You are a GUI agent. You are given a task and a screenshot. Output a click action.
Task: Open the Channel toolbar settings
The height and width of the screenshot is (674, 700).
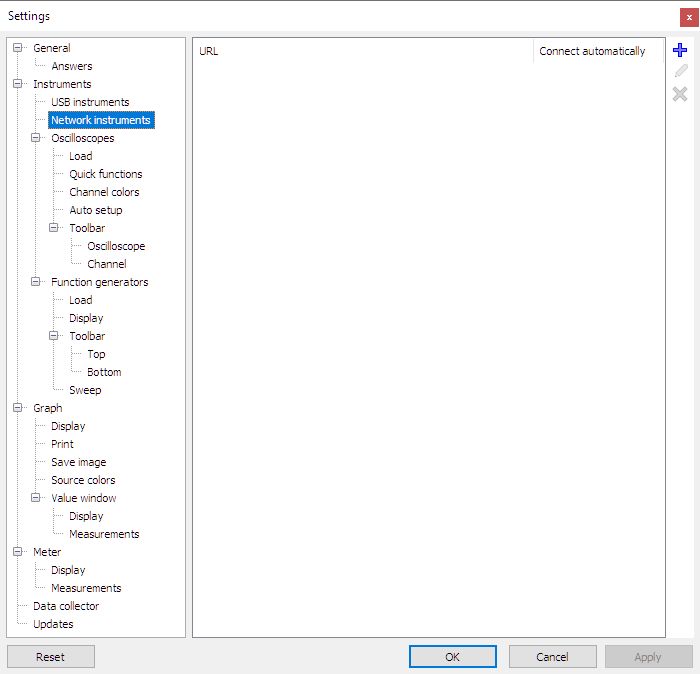[107, 264]
